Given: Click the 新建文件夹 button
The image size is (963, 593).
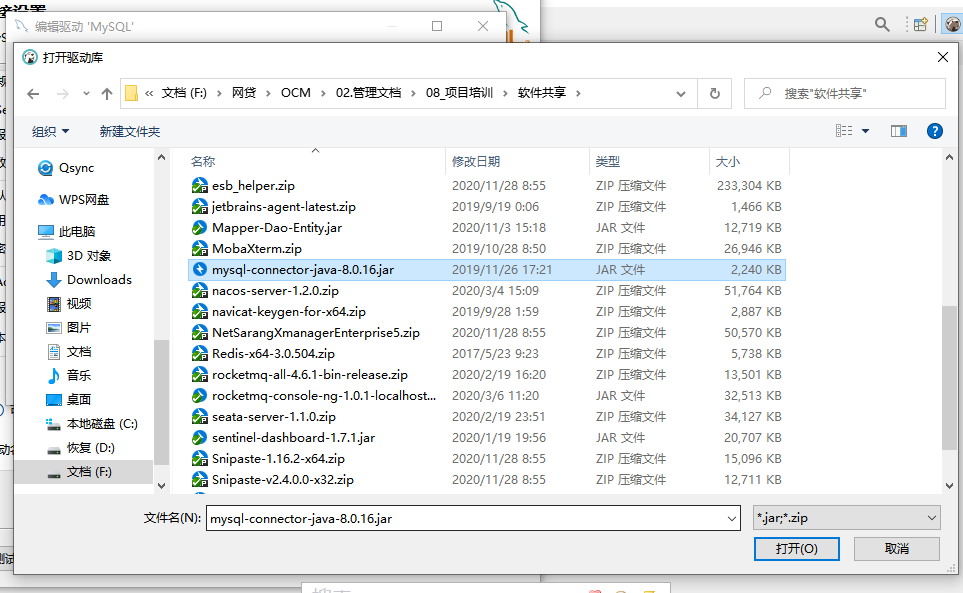Looking at the screenshot, I should tap(130, 131).
